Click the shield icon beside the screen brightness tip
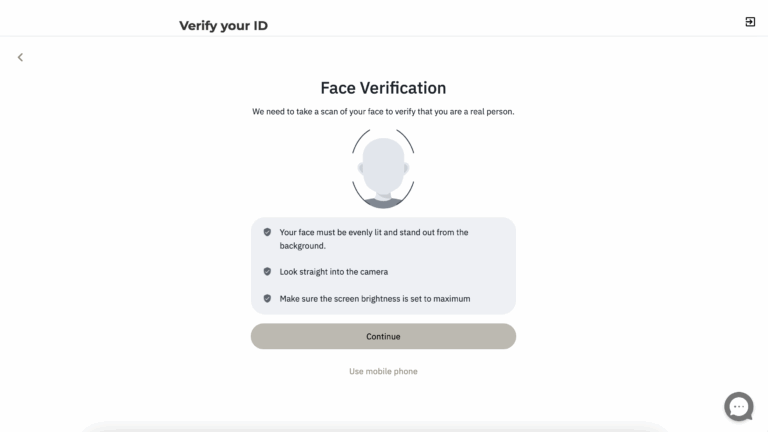The image size is (768, 432). click(x=267, y=298)
